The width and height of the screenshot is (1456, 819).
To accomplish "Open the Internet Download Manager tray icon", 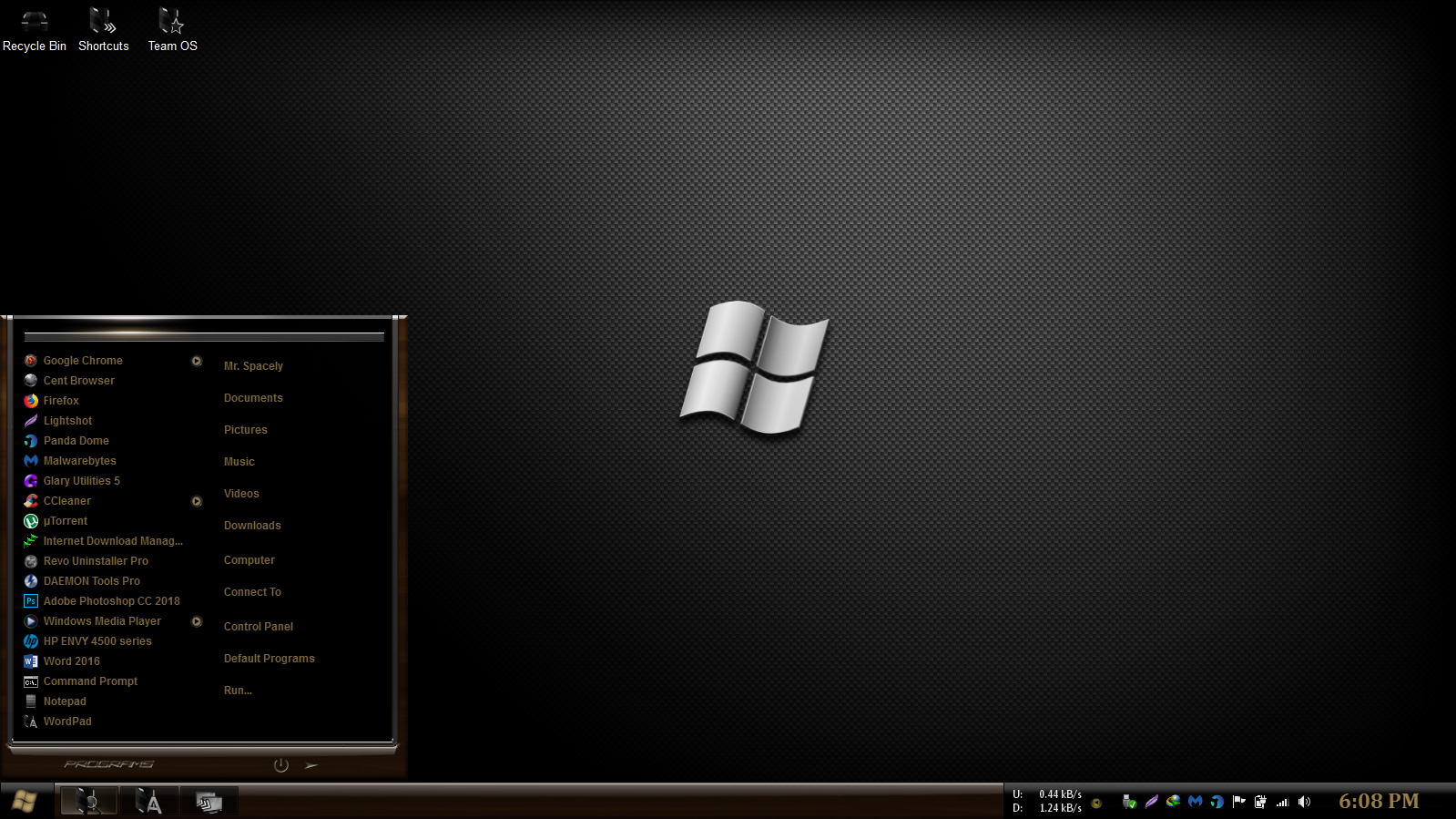I will pyautogui.click(x=1173, y=802).
